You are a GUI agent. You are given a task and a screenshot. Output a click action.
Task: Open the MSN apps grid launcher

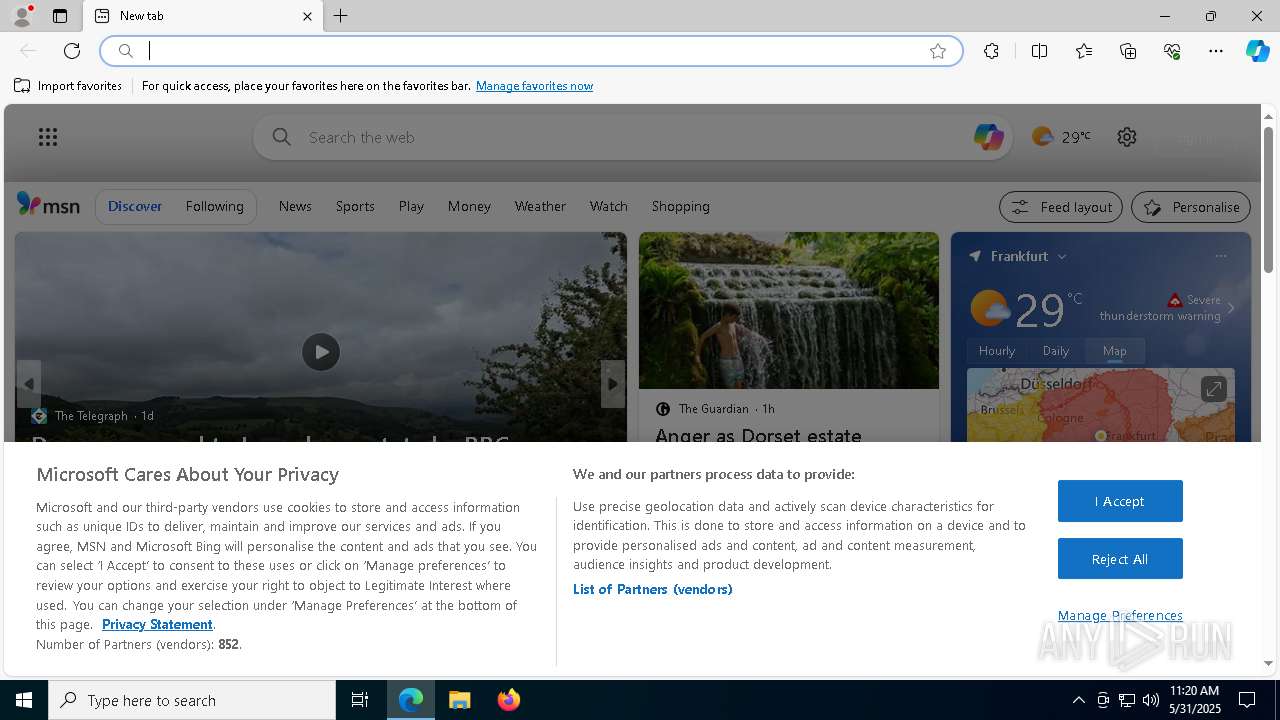tap(48, 137)
